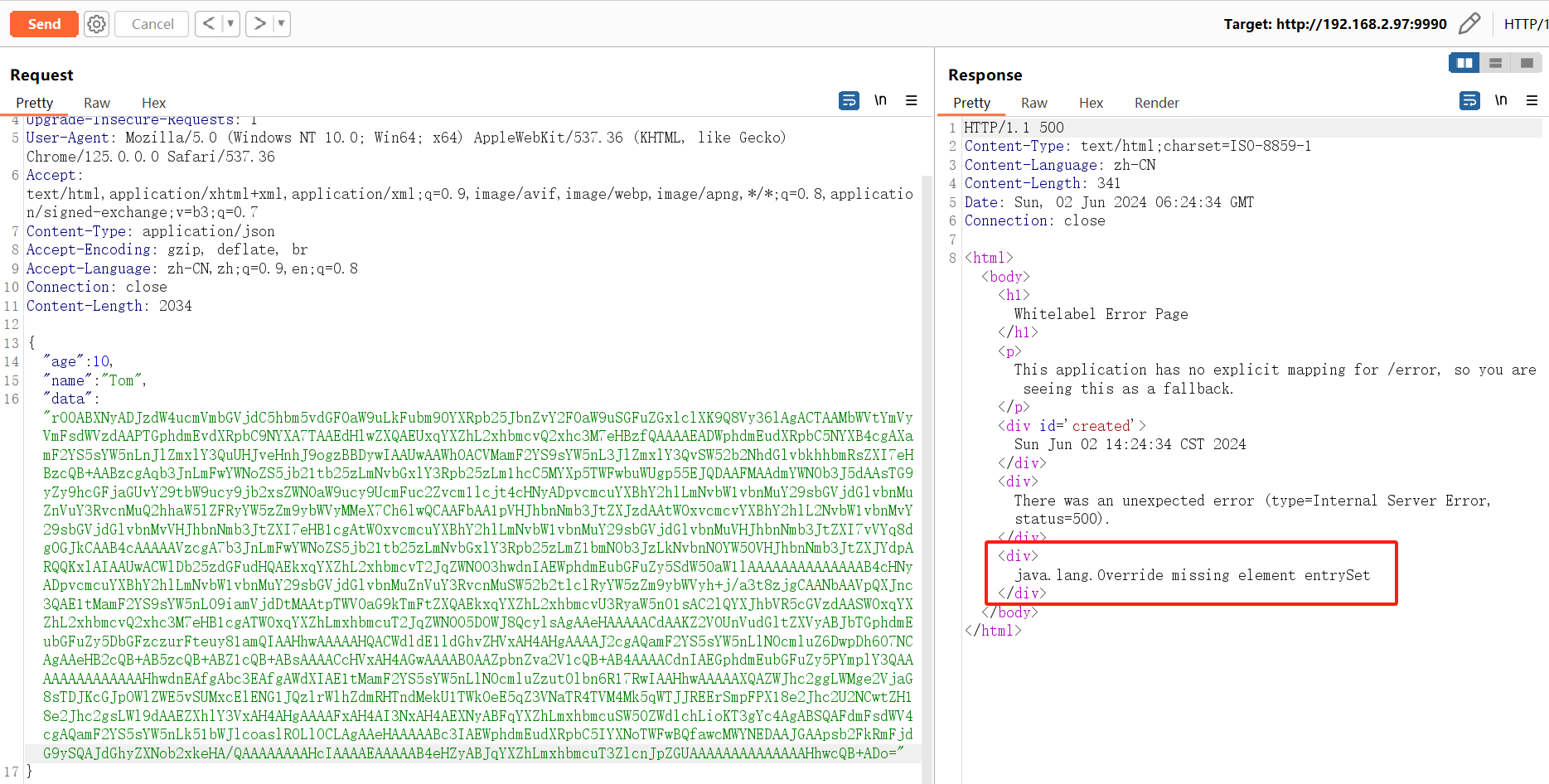Select Hex tab in Request panel

pyautogui.click(x=153, y=103)
